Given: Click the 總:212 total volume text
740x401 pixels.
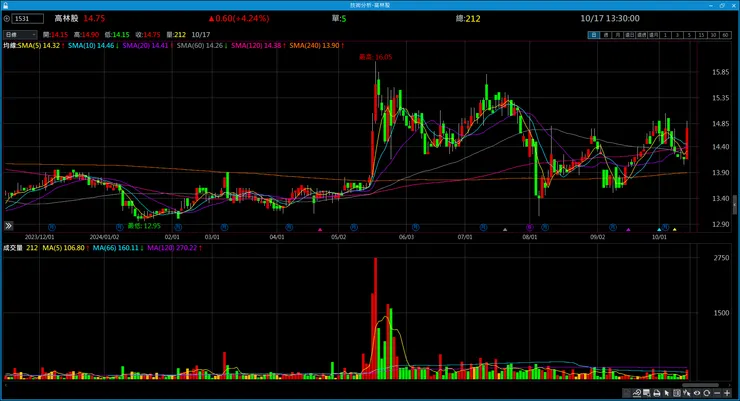Looking at the screenshot, I should 468,18.
